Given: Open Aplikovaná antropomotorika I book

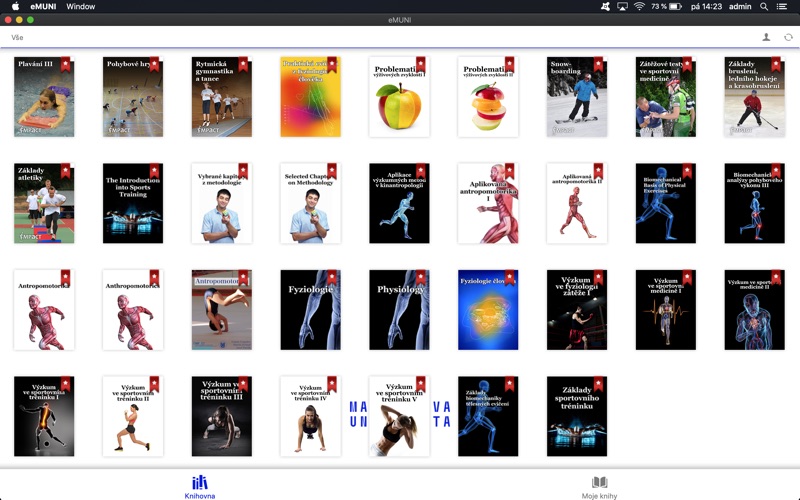Looking at the screenshot, I should (488, 203).
